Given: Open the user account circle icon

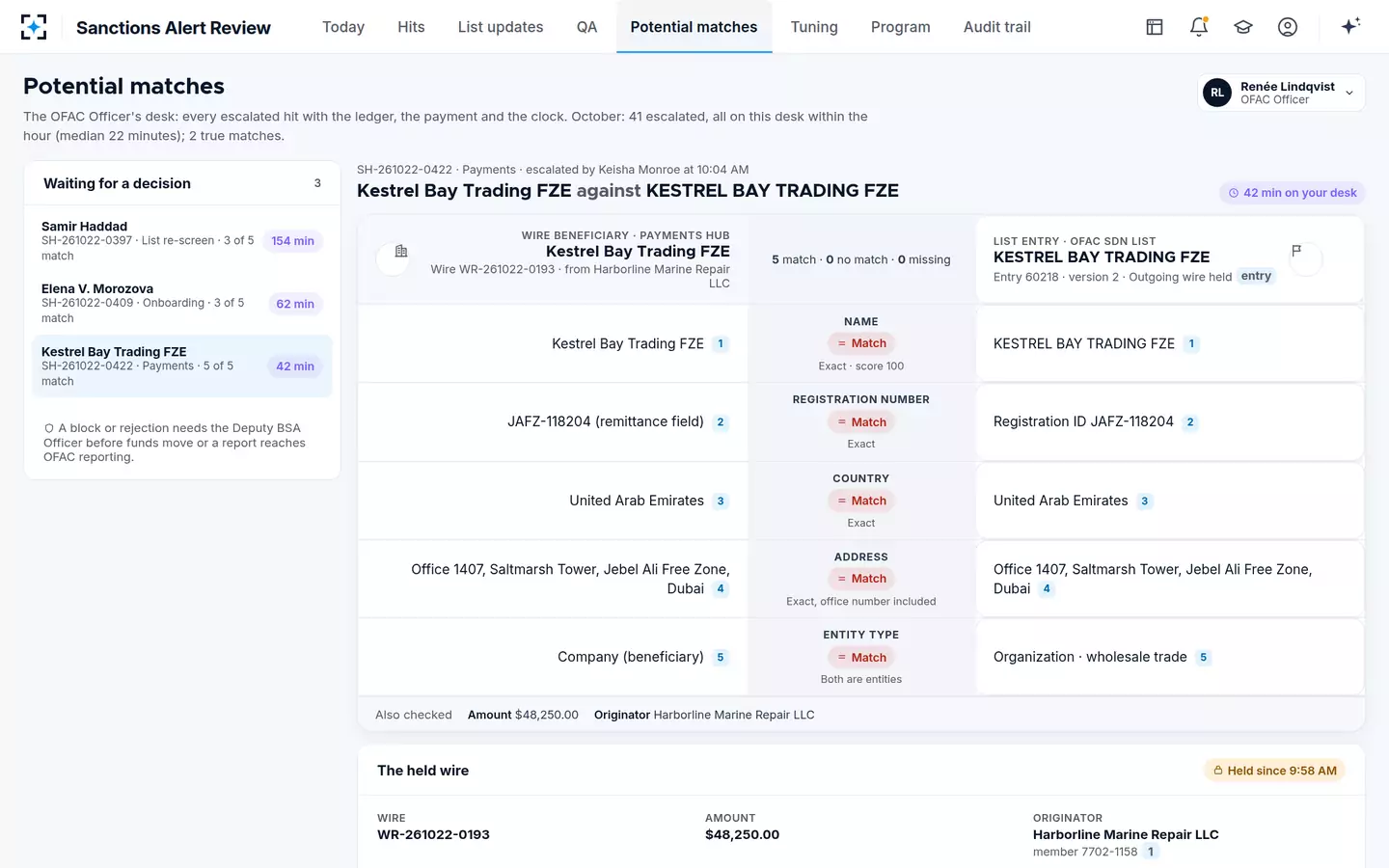Looking at the screenshot, I should click(x=1288, y=27).
